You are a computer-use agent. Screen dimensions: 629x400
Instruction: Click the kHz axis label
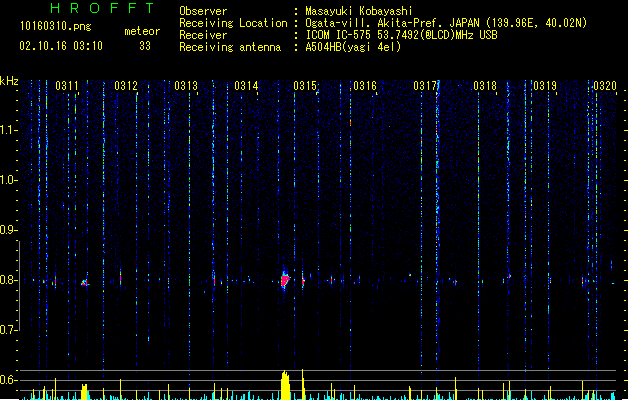[x=9, y=81]
